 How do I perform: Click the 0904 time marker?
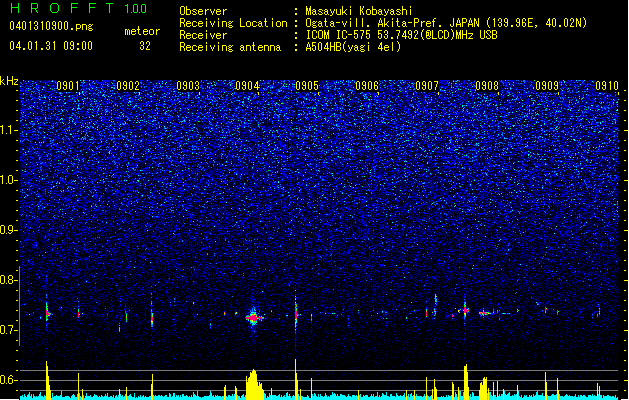[x=247, y=86]
